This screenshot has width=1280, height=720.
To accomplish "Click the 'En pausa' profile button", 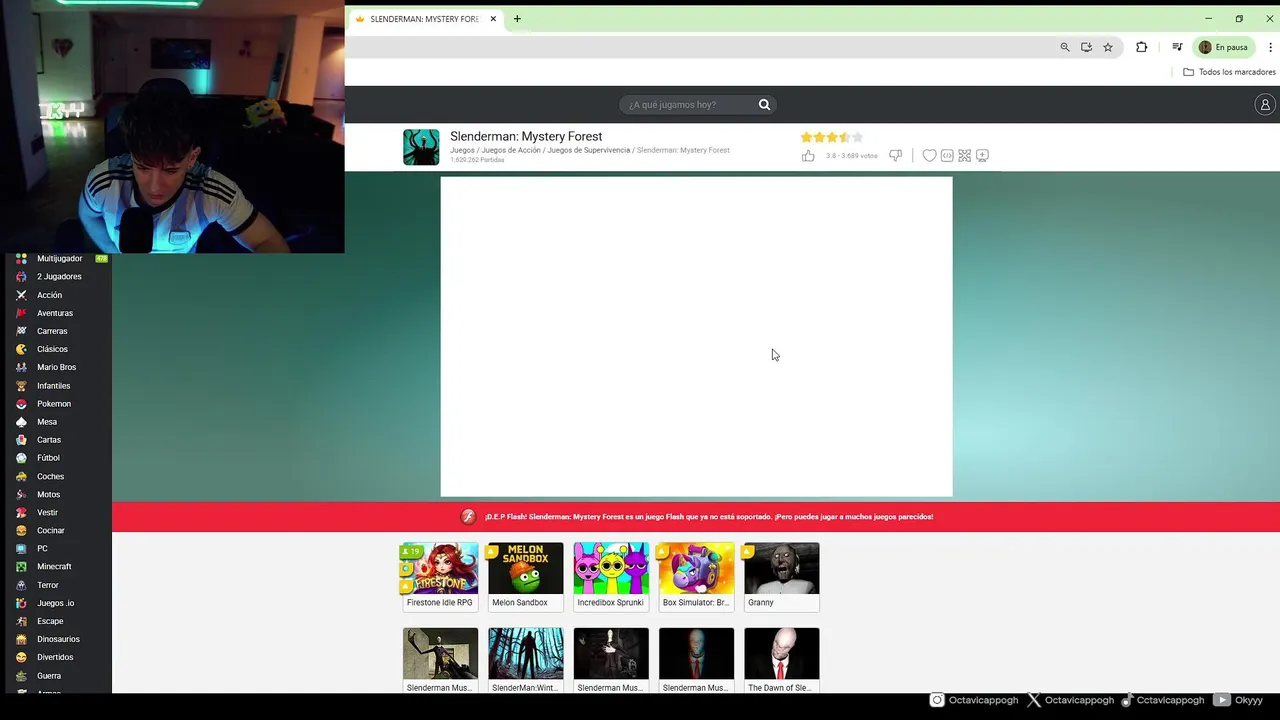I will (x=1223, y=47).
